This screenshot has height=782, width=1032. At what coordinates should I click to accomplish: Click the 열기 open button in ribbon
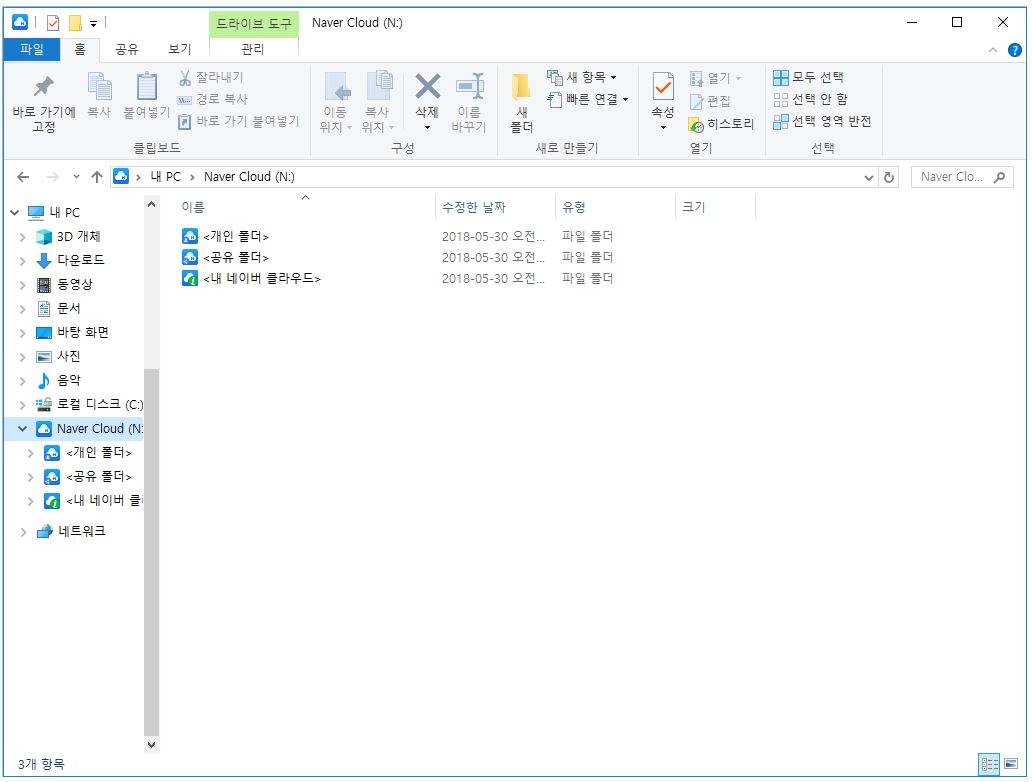715,78
